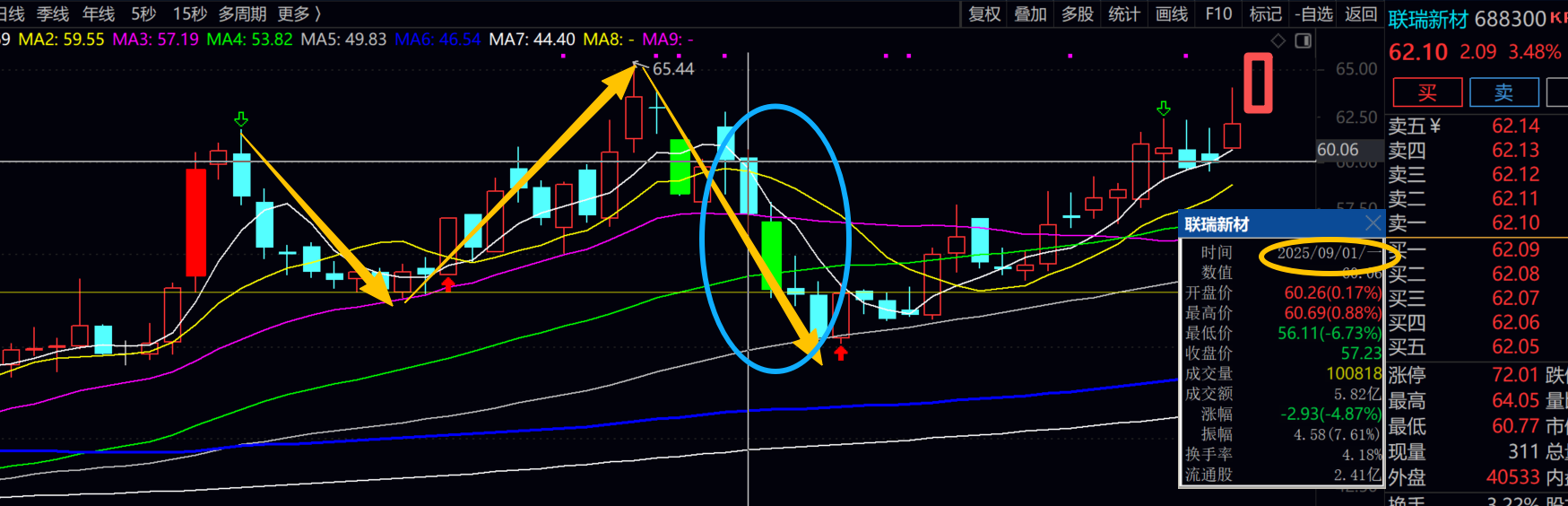Click the green down arrow signal near 62.50
This screenshot has height=506, width=1568.
point(1163,109)
